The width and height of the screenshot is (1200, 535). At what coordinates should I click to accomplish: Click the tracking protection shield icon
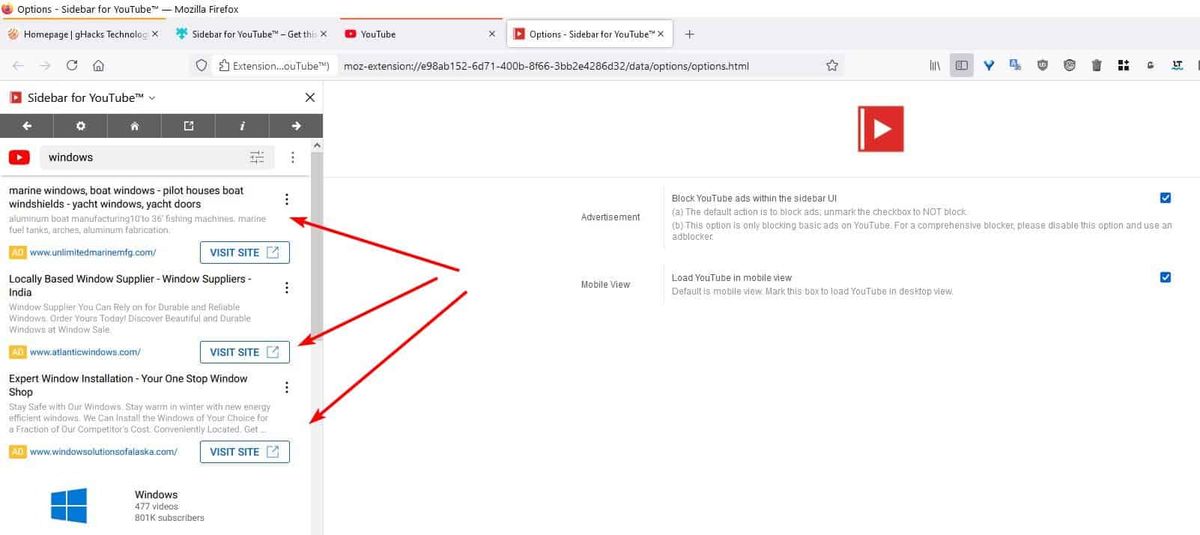201,65
